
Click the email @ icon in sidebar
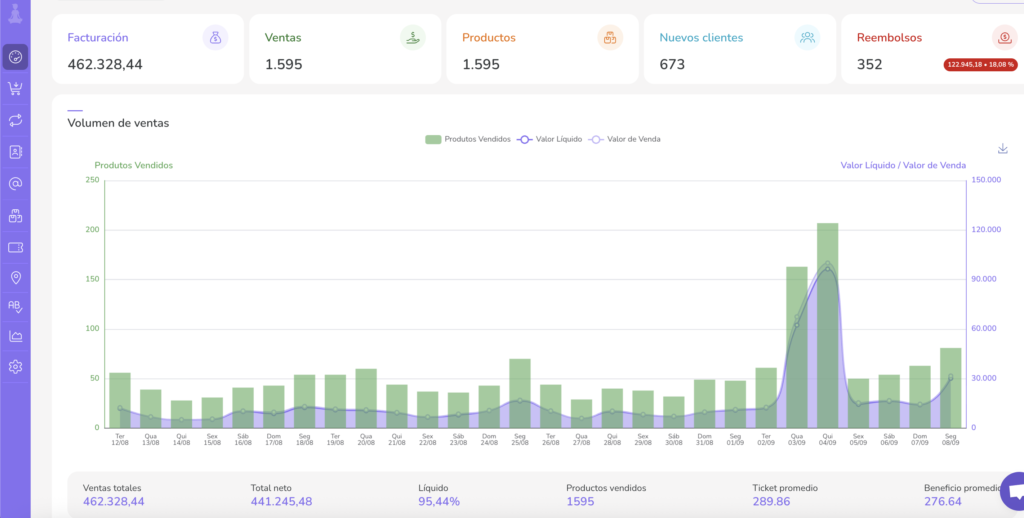point(15,184)
